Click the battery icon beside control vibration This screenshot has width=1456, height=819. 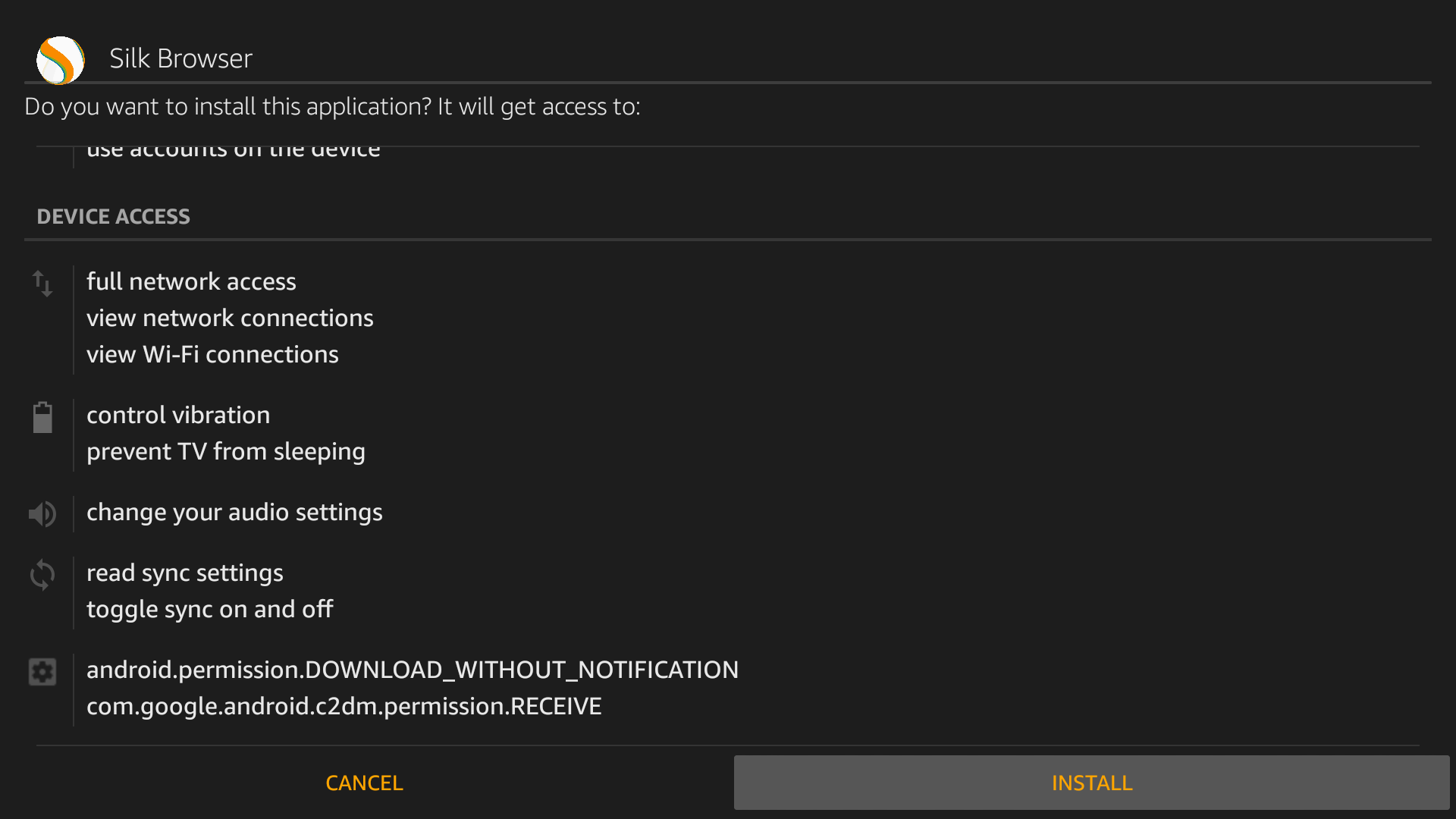click(x=42, y=417)
